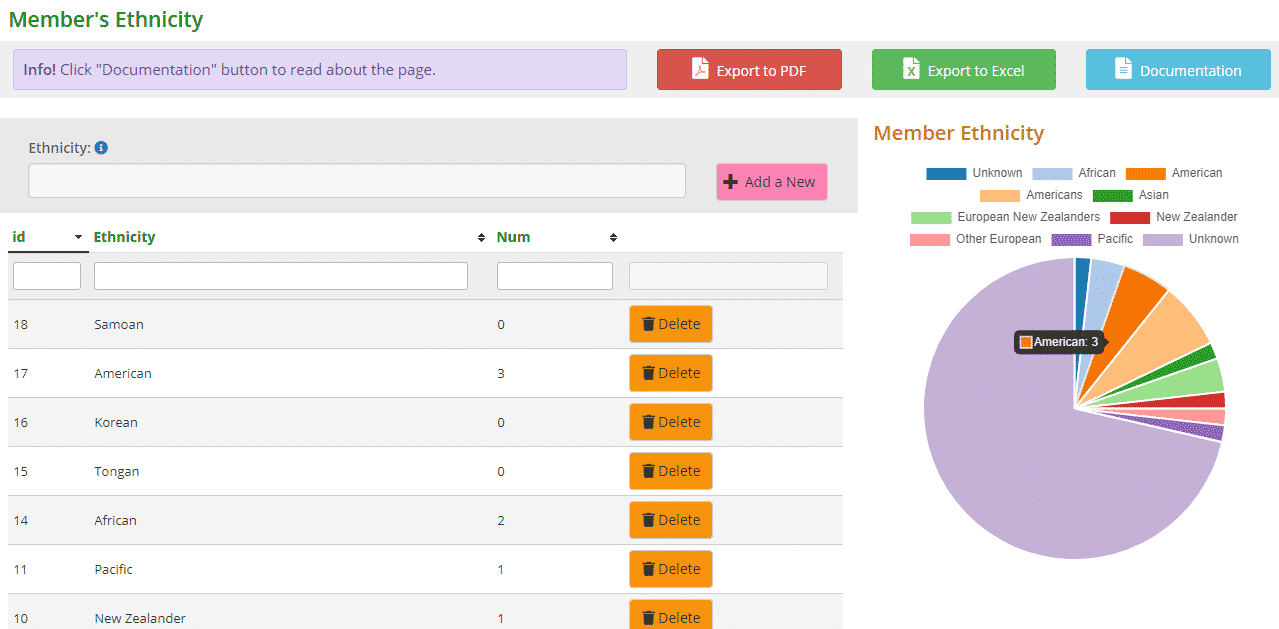Click the PDF file icon
The height and width of the screenshot is (629, 1279).
[x=700, y=69]
